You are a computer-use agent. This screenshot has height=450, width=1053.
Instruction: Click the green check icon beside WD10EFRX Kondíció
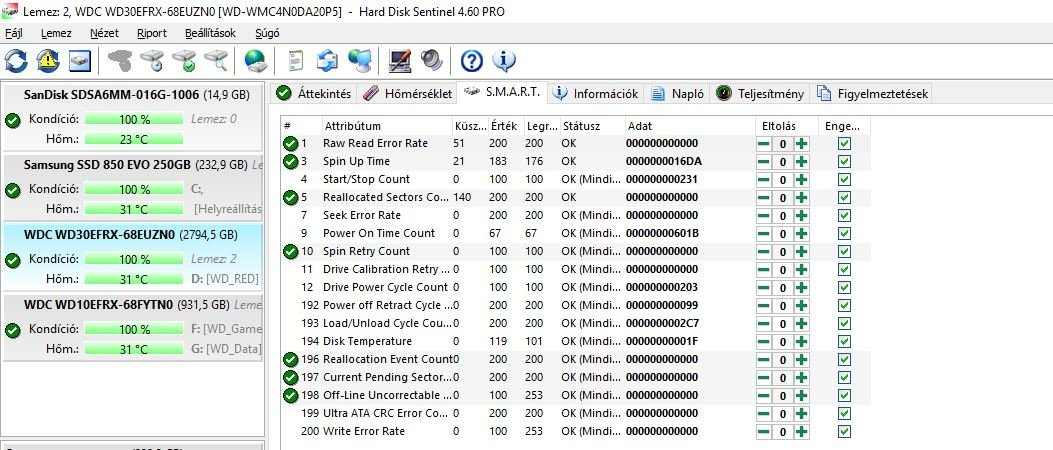(x=12, y=330)
